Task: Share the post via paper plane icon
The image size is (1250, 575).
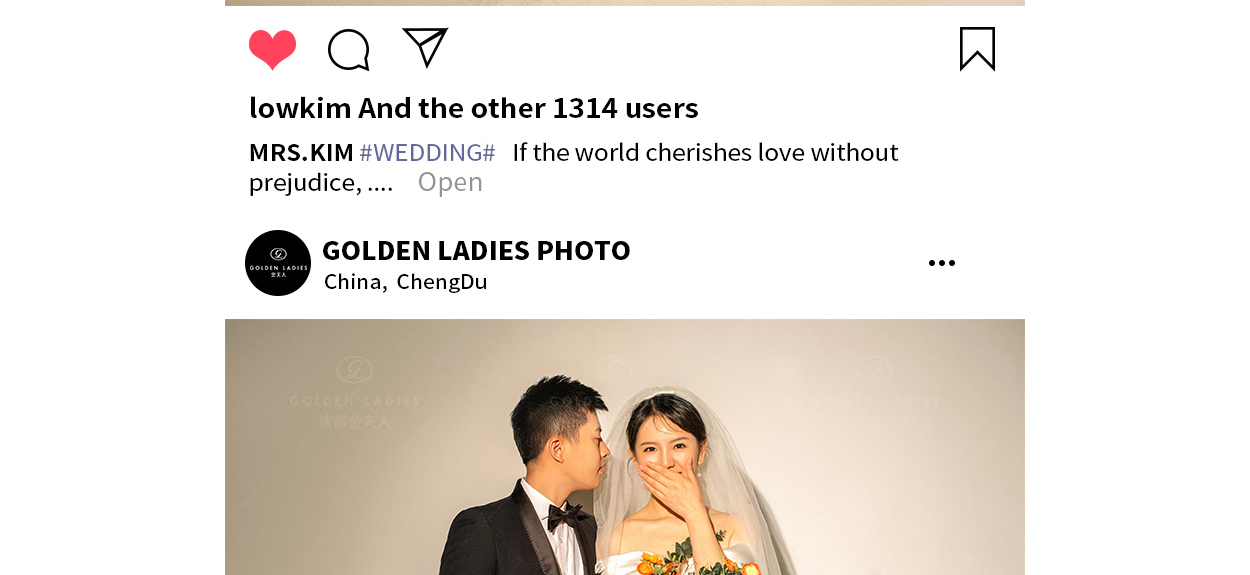Action: [x=425, y=47]
